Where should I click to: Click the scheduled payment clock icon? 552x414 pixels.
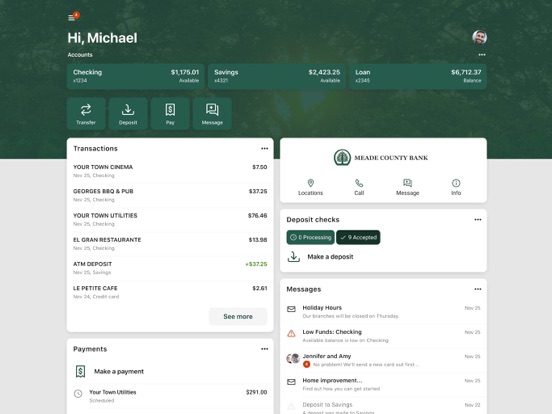(78, 394)
